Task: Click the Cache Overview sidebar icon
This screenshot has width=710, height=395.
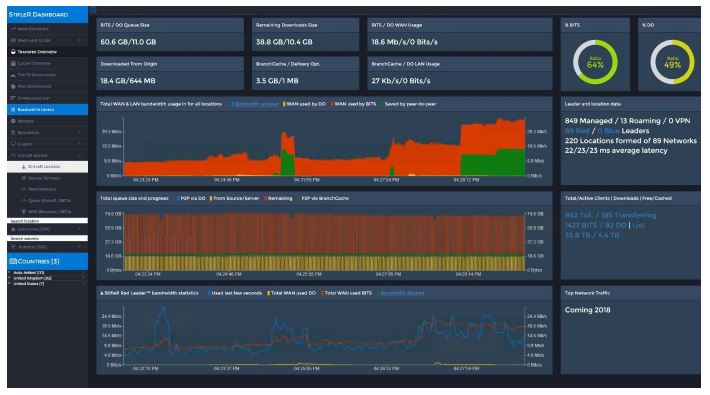Action: 13,63
